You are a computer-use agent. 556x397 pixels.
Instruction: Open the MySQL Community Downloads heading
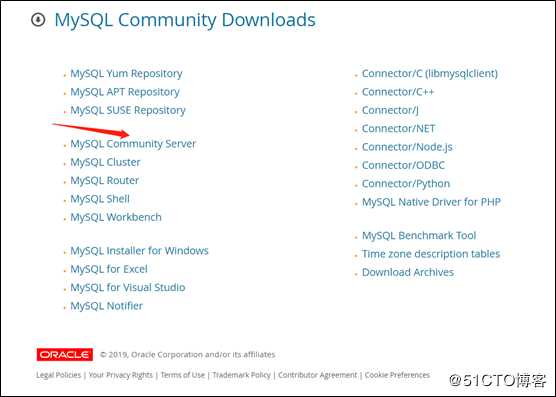pos(185,20)
